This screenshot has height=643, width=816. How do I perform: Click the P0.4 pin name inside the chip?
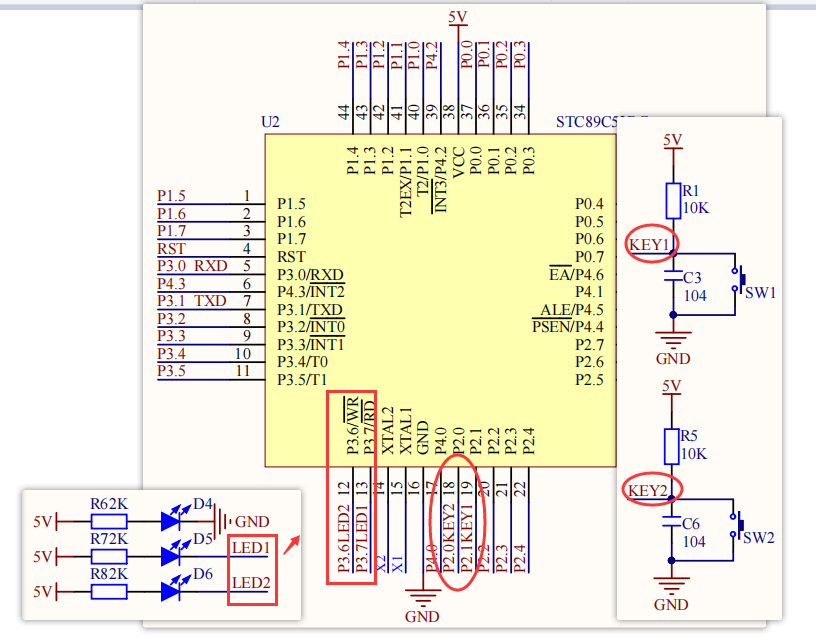(x=590, y=204)
